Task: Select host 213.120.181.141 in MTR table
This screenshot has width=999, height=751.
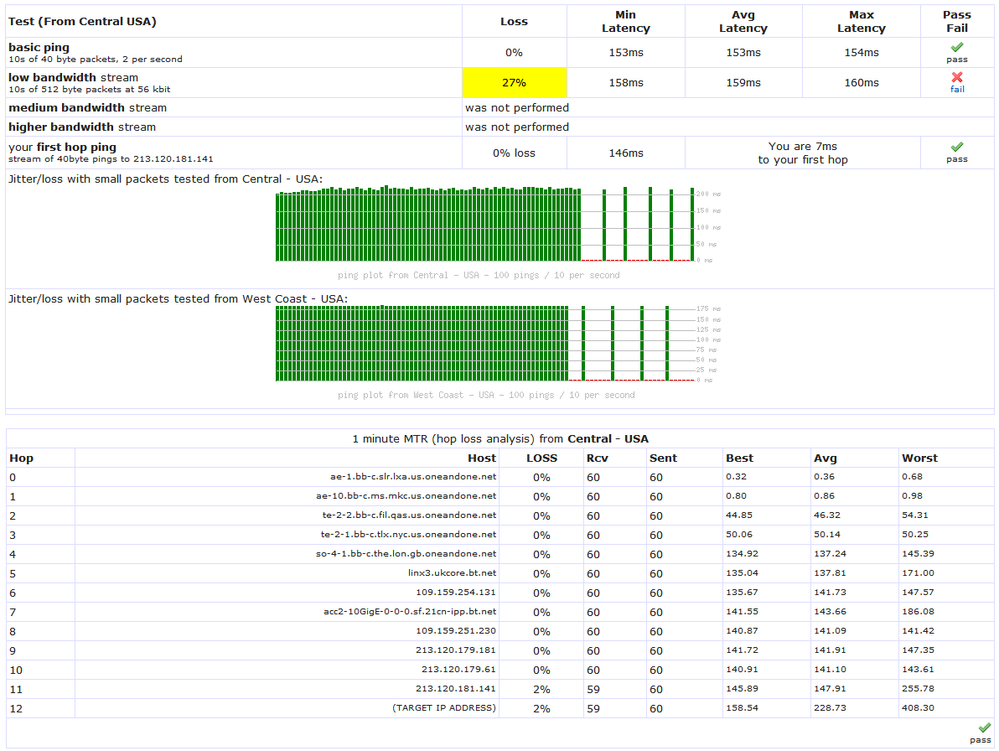Action: click(456, 689)
